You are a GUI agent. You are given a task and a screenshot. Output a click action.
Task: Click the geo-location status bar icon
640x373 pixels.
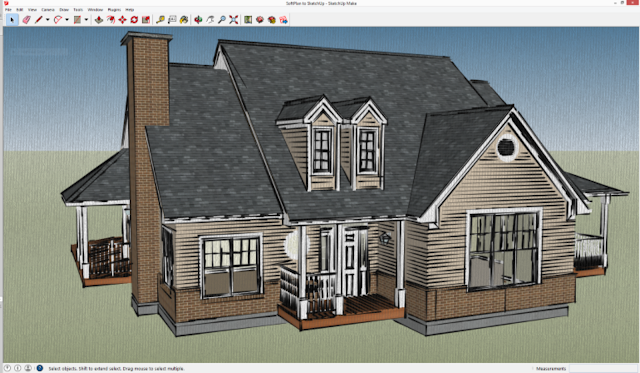(7, 368)
